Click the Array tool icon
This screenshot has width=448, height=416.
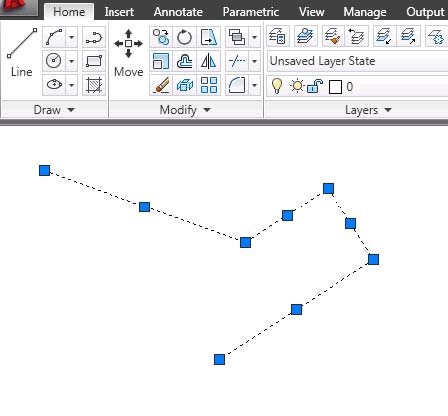pyautogui.click(x=209, y=85)
